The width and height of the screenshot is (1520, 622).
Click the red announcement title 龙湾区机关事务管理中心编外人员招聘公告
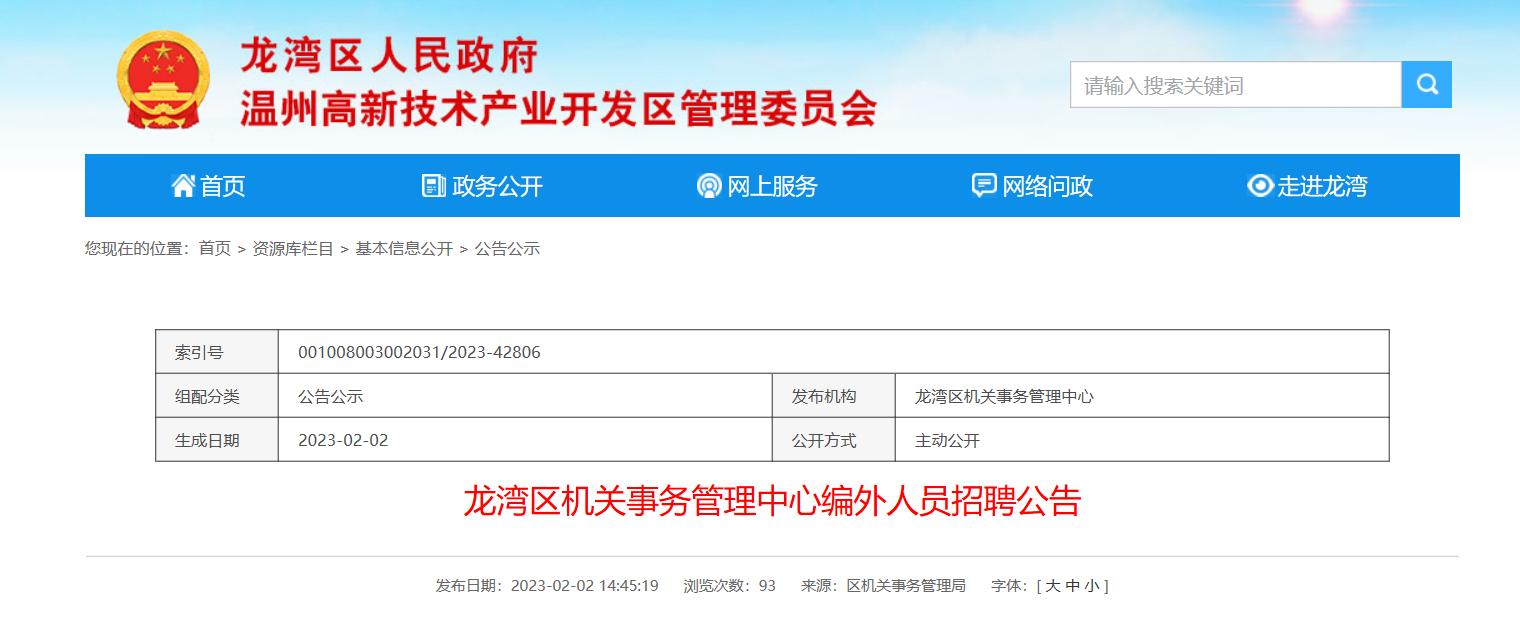(x=772, y=501)
